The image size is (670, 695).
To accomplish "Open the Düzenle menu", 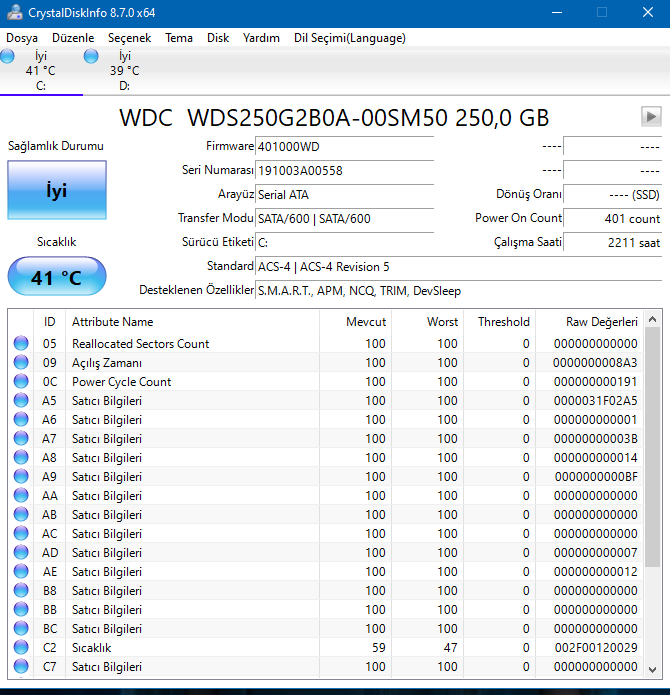I will [73, 38].
